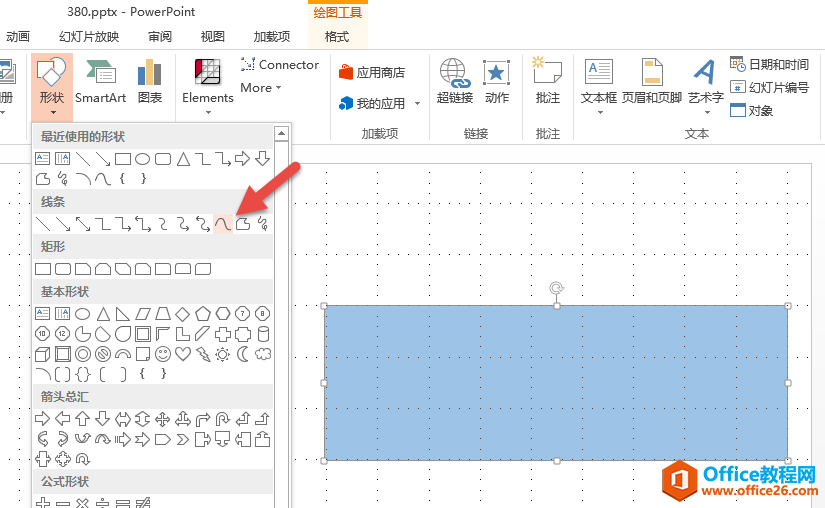Switch to the 格式 ribbon tab
The image size is (825, 508).
[337, 37]
